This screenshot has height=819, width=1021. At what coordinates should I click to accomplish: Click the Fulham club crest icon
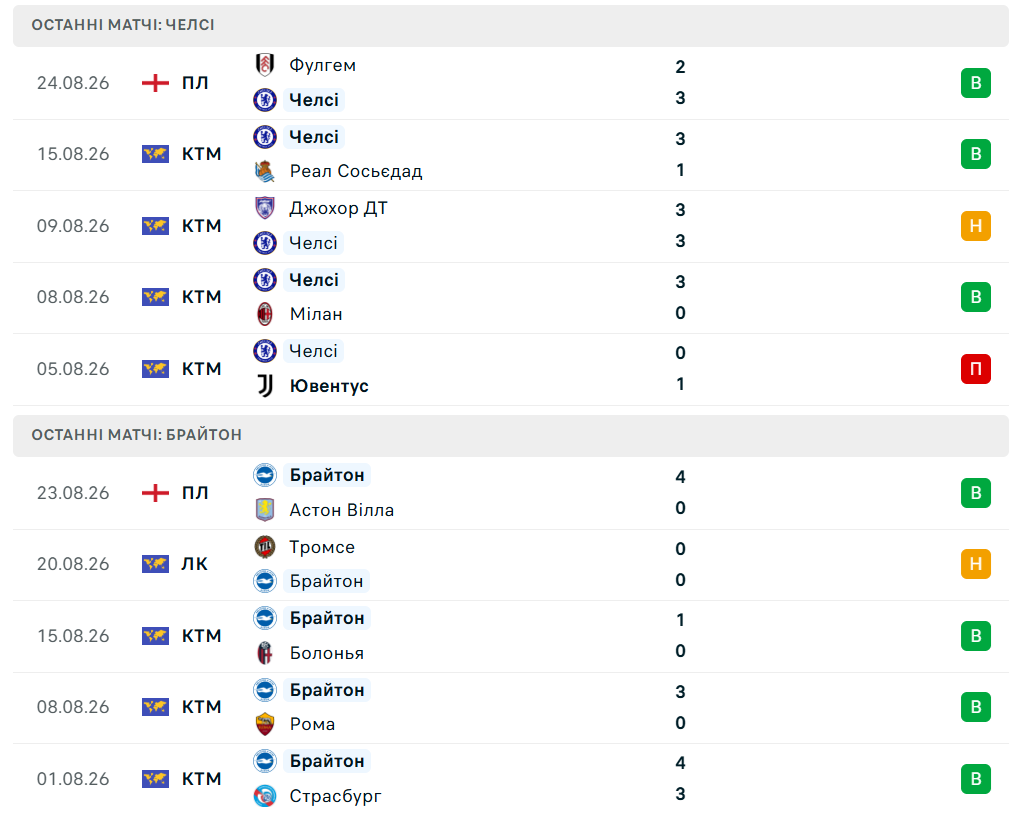[264, 65]
